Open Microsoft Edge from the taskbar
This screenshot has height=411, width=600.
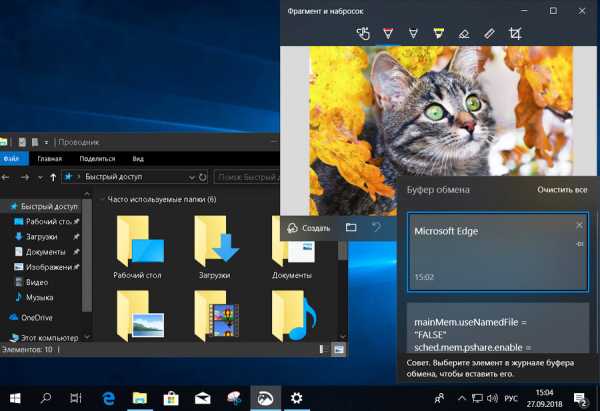click(x=108, y=397)
